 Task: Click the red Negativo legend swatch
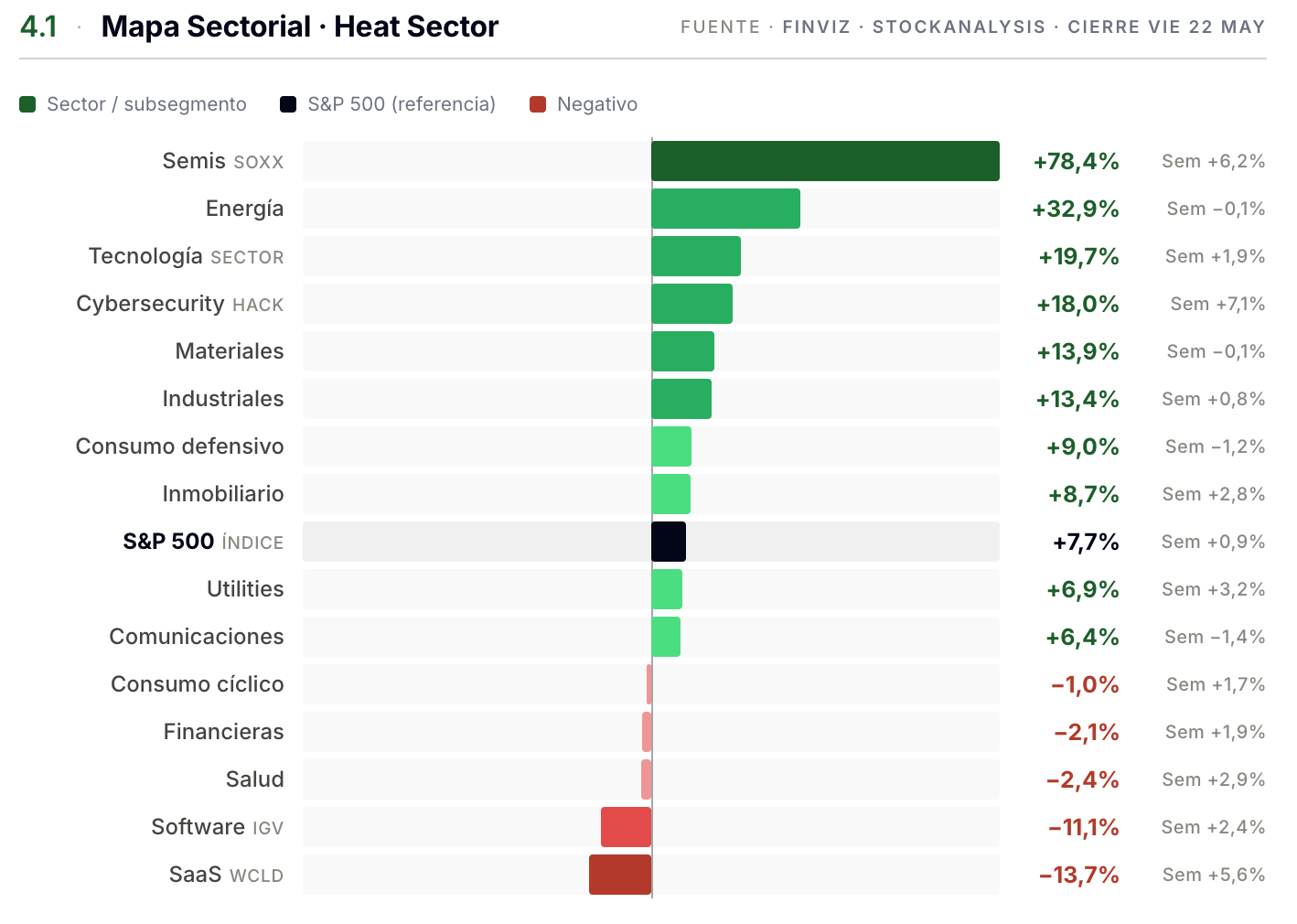tap(538, 104)
